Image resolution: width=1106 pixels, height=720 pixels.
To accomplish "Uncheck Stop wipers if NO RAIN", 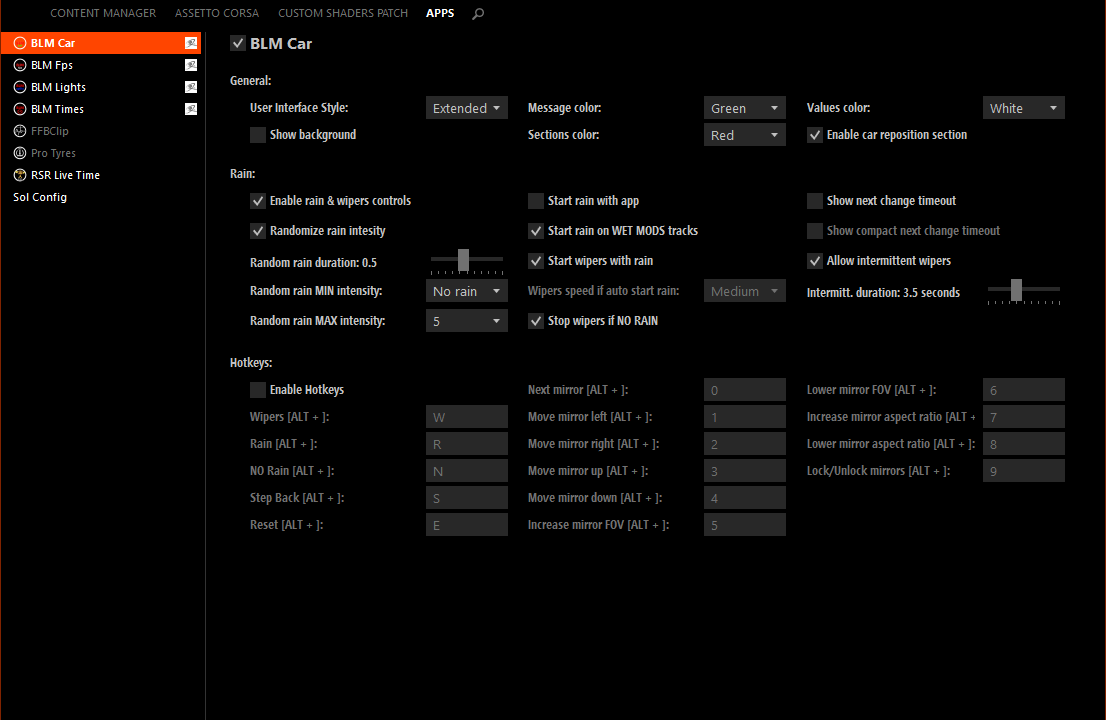I will (536, 321).
